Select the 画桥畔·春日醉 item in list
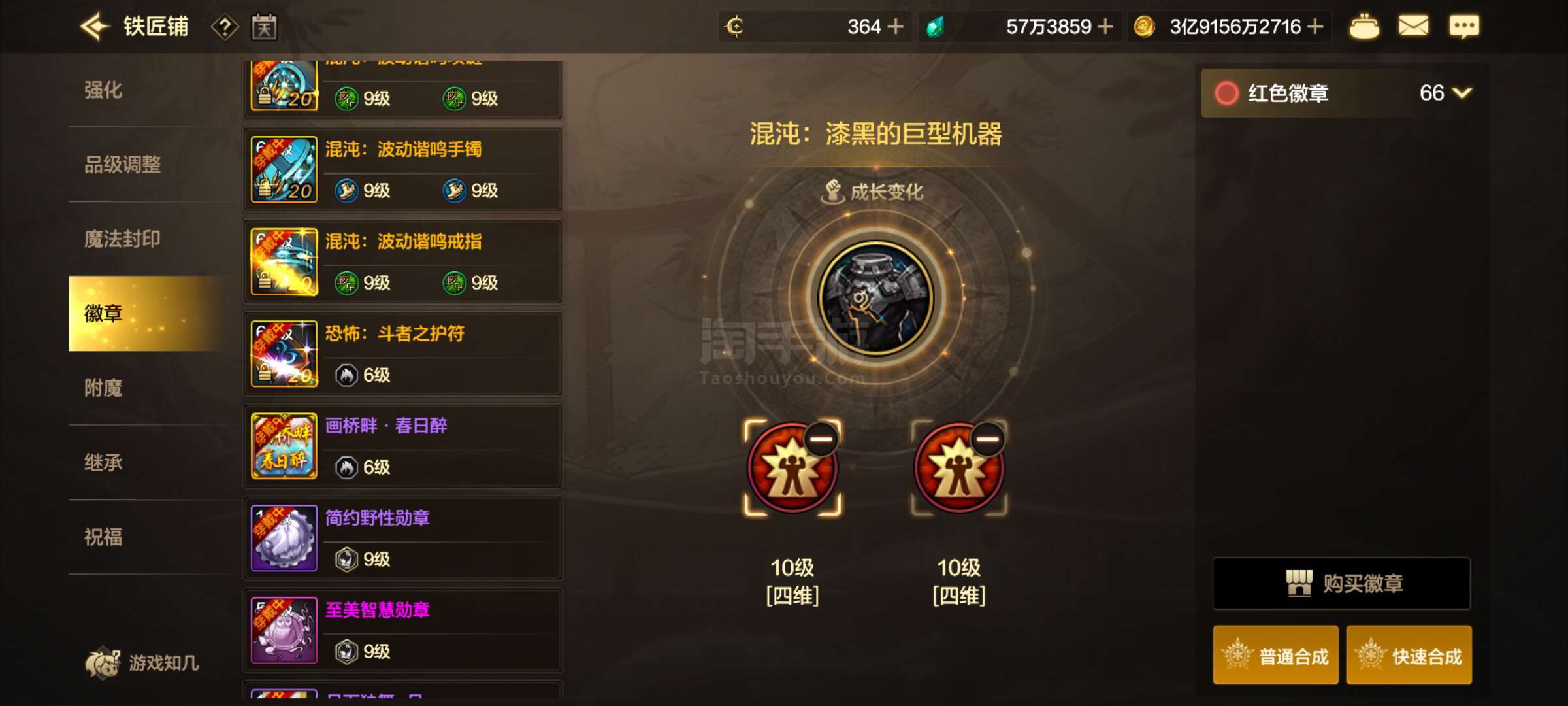Image resolution: width=1568 pixels, height=706 pixels. (403, 446)
